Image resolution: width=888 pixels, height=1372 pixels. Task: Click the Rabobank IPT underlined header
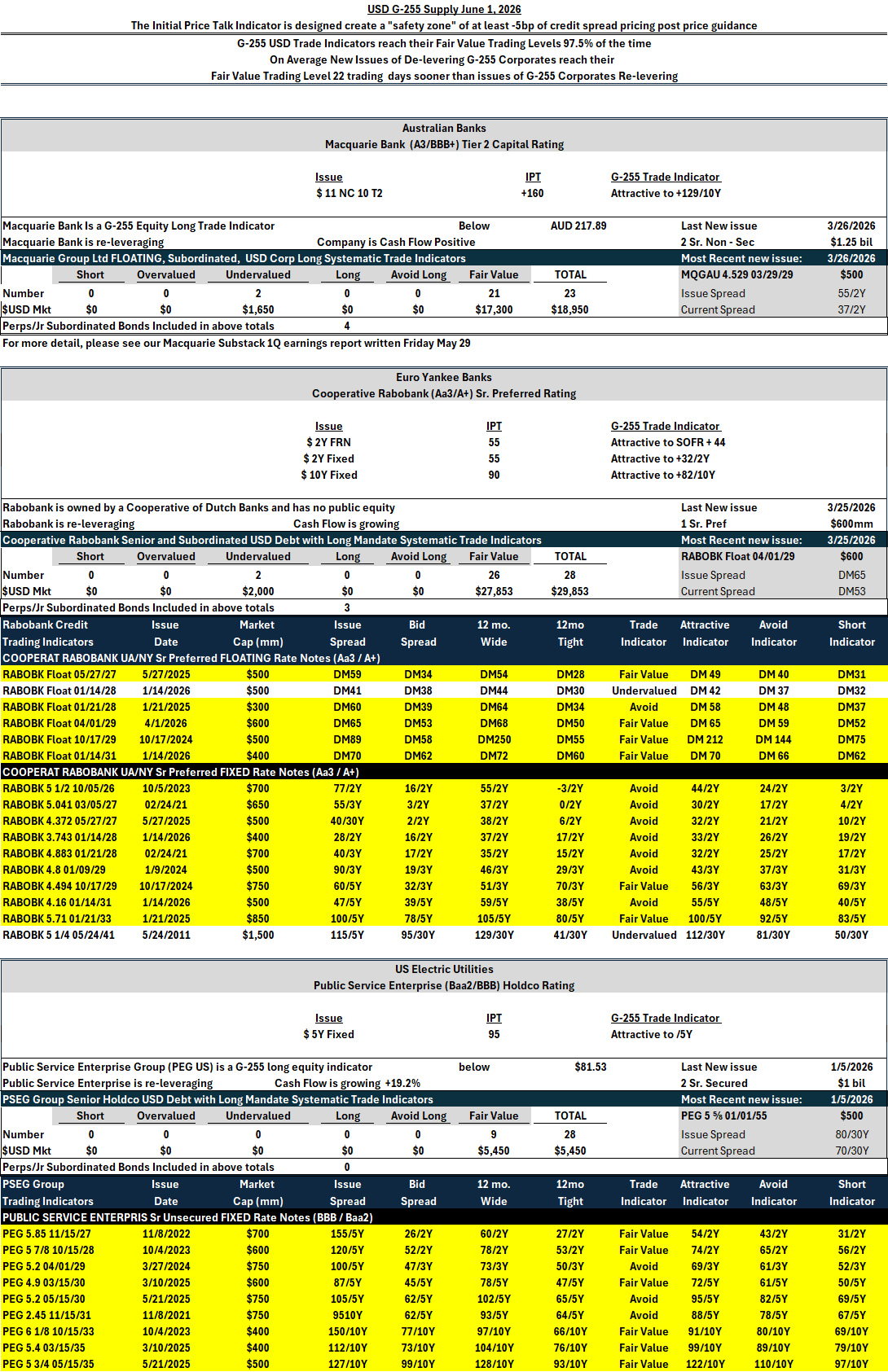click(495, 426)
